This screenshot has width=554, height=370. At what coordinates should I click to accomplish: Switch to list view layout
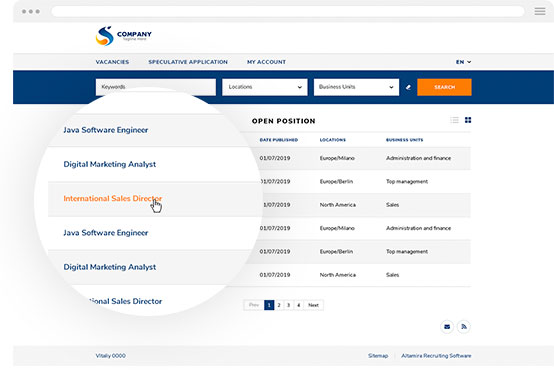[x=454, y=120]
